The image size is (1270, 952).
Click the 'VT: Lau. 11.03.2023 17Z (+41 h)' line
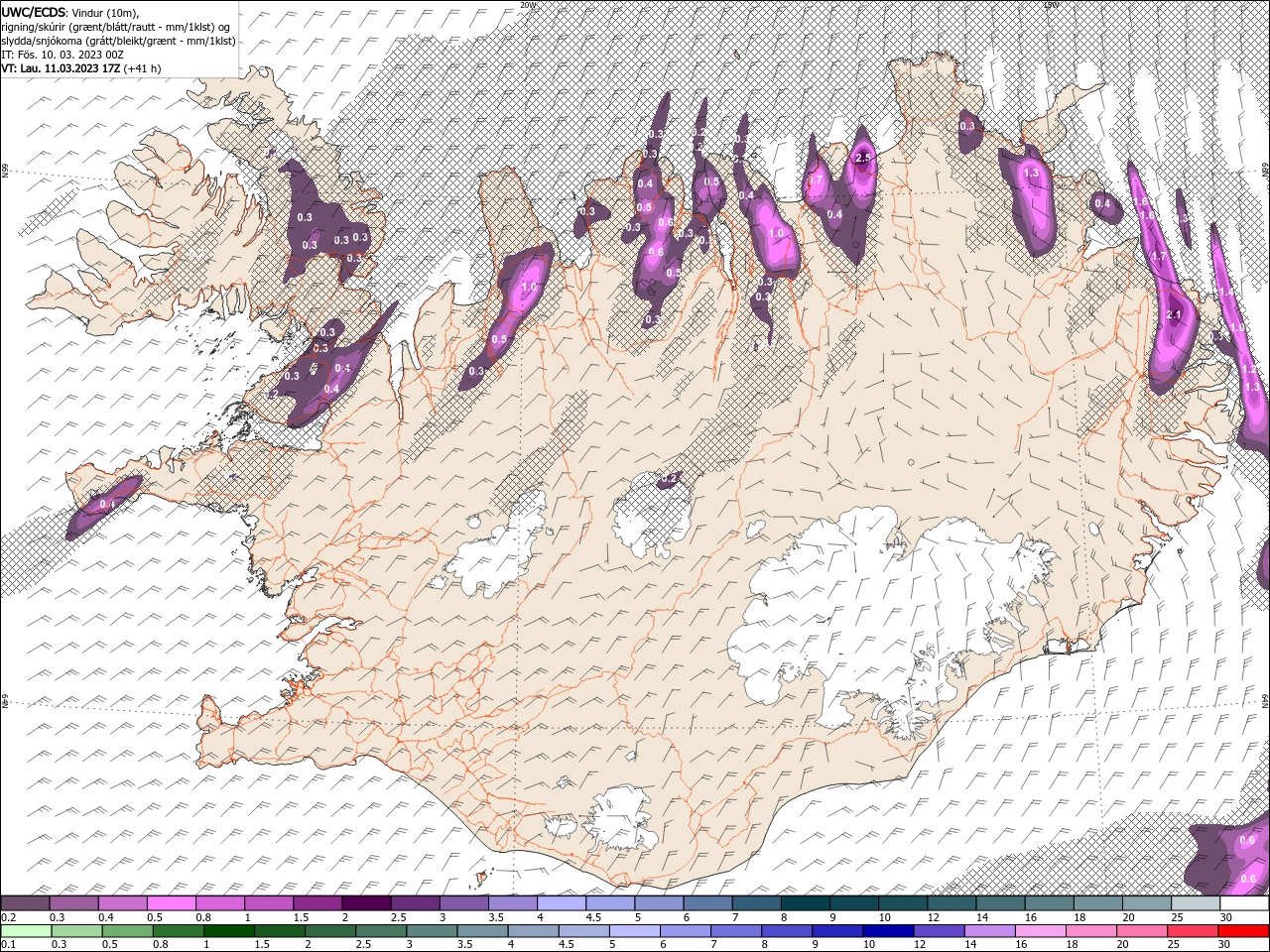pyautogui.click(x=81, y=68)
